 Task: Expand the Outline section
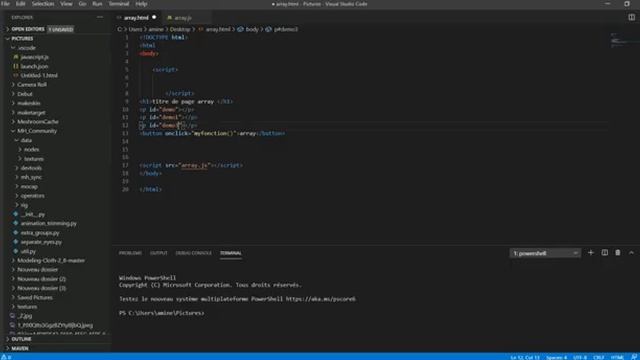pyautogui.click(x=21, y=339)
